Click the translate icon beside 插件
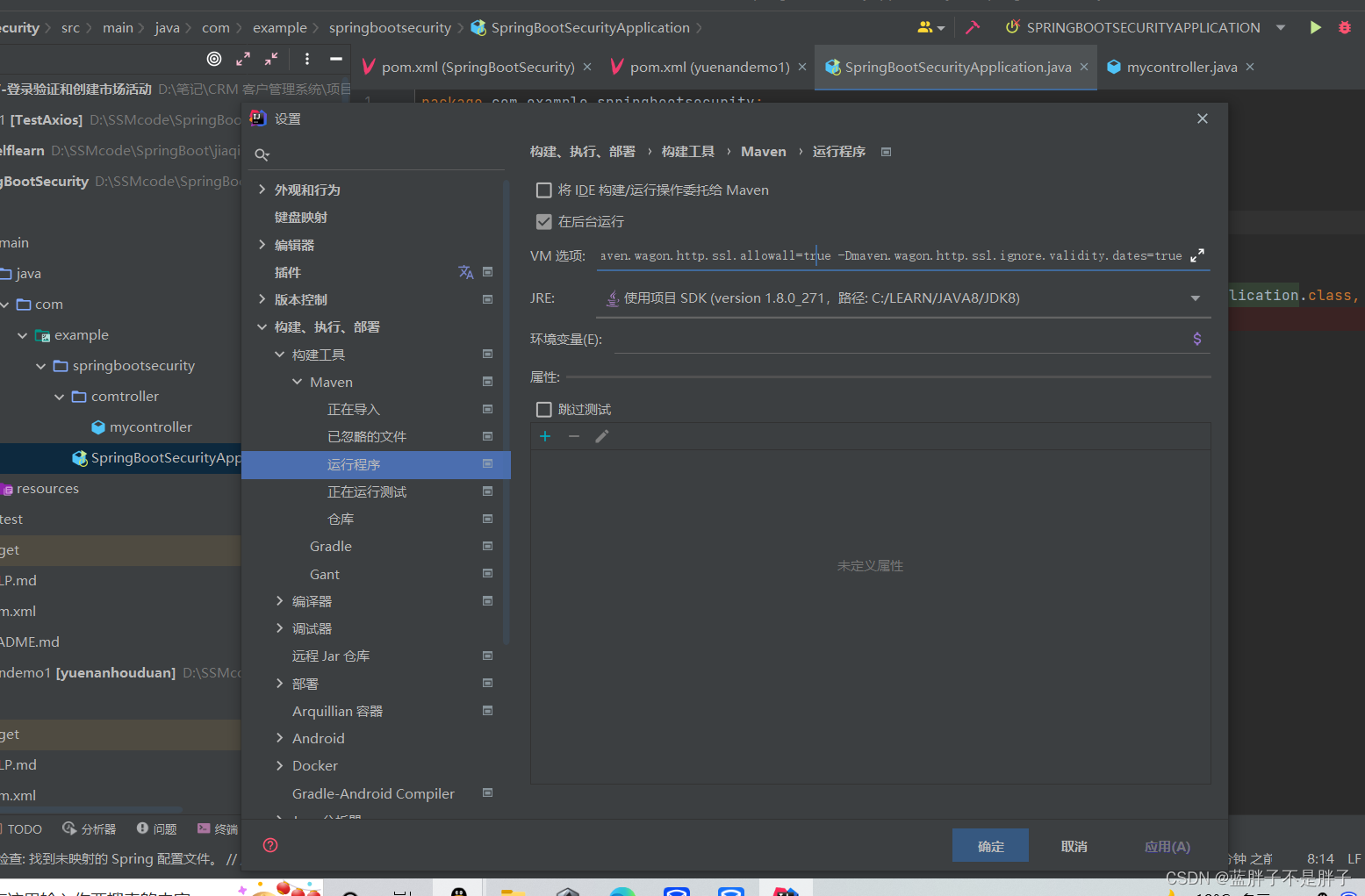Viewport: 1365px width, 896px height. 466,272
